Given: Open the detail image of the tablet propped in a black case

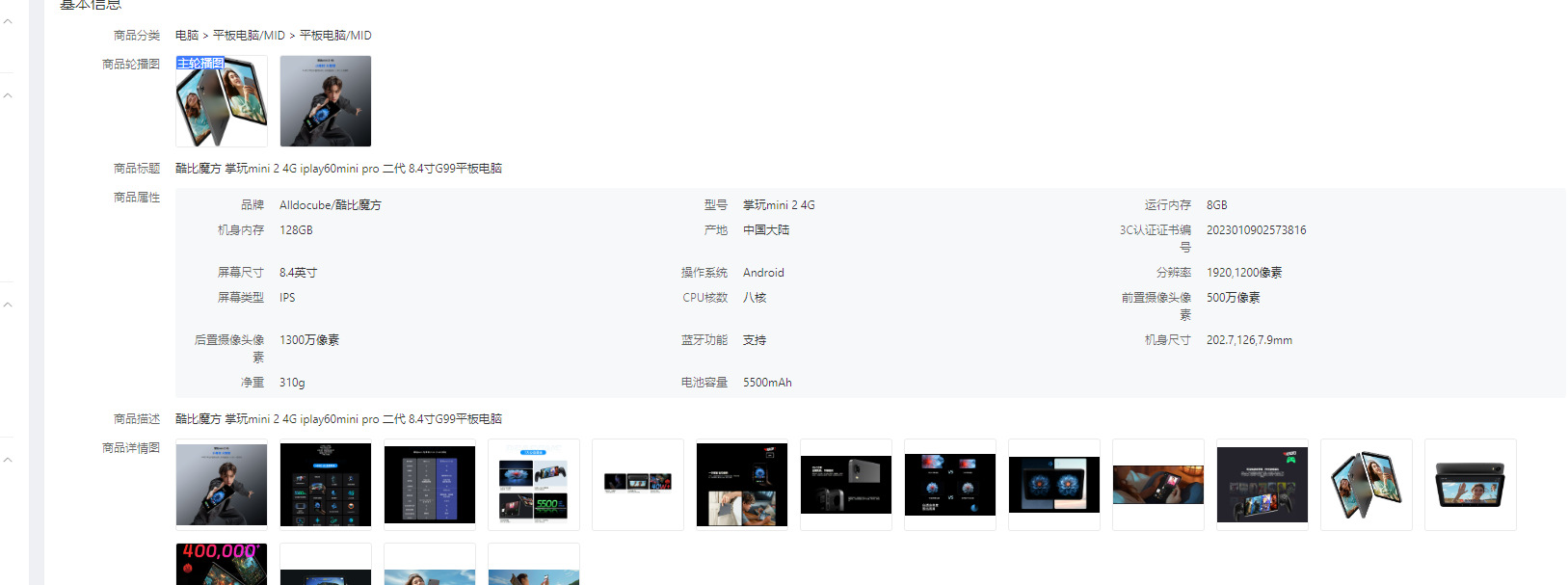Looking at the screenshot, I should point(1471,485).
